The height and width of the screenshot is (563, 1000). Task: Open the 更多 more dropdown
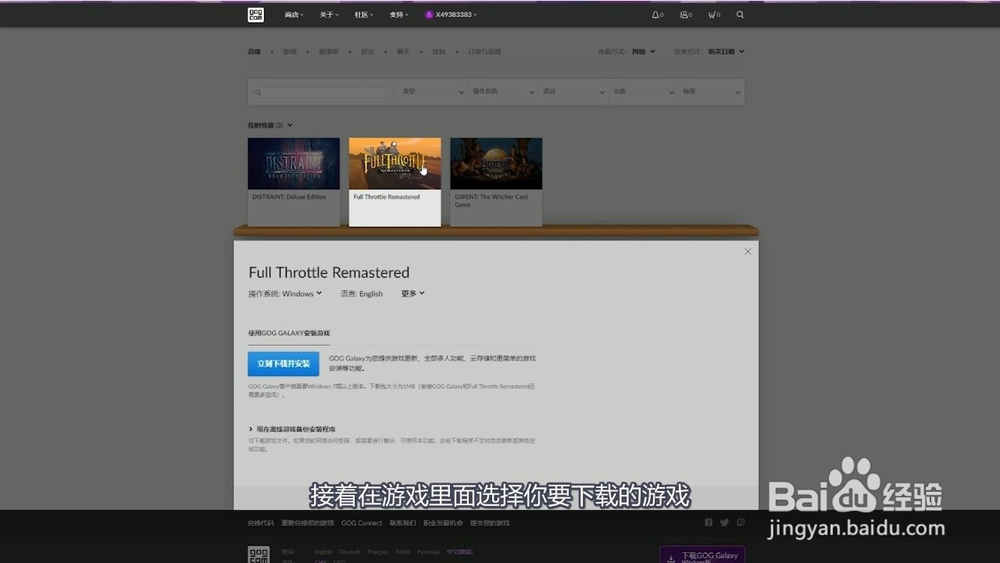413,293
